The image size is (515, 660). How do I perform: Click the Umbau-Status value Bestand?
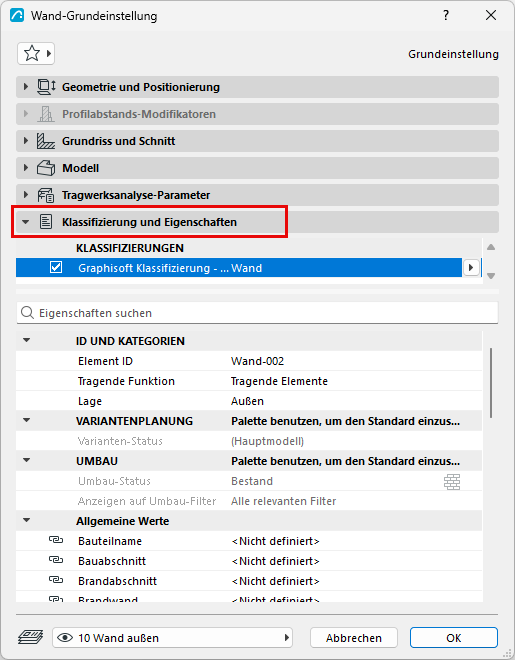(x=252, y=481)
